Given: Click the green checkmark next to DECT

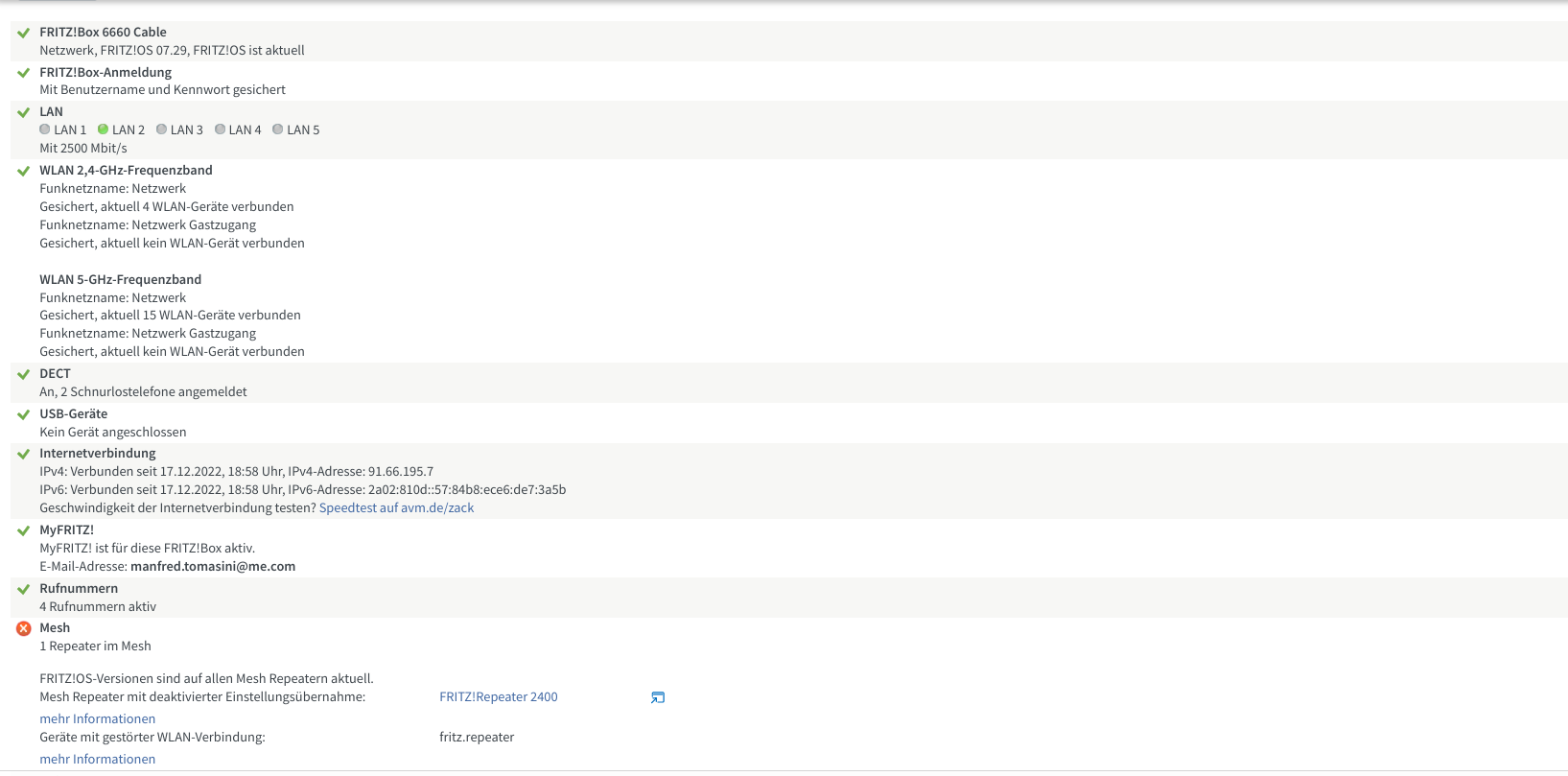Looking at the screenshot, I should pos(24,374).
